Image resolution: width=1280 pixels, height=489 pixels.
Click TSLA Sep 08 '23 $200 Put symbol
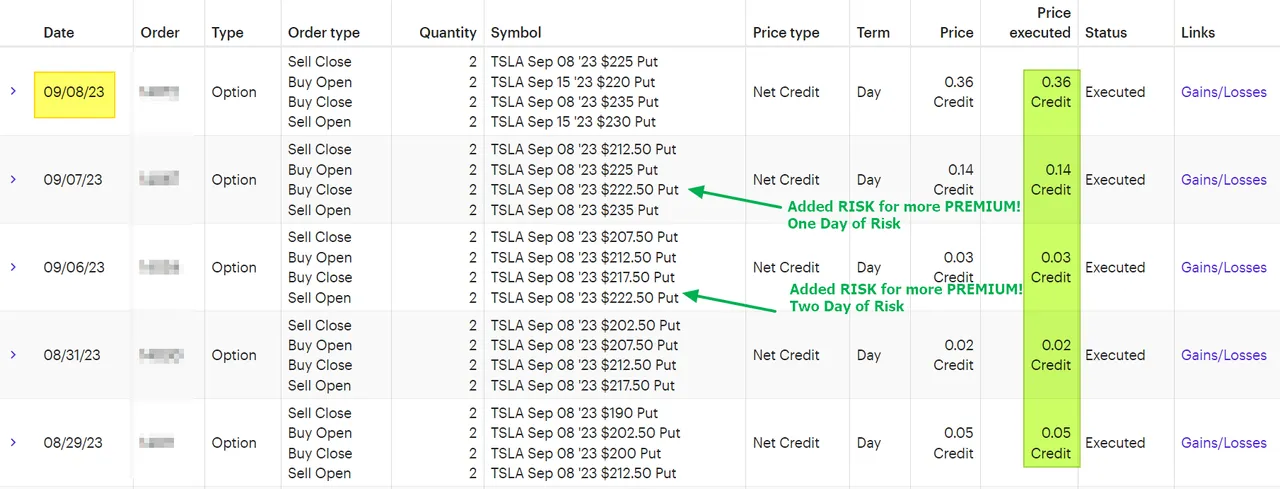click(x=575, y=453)
